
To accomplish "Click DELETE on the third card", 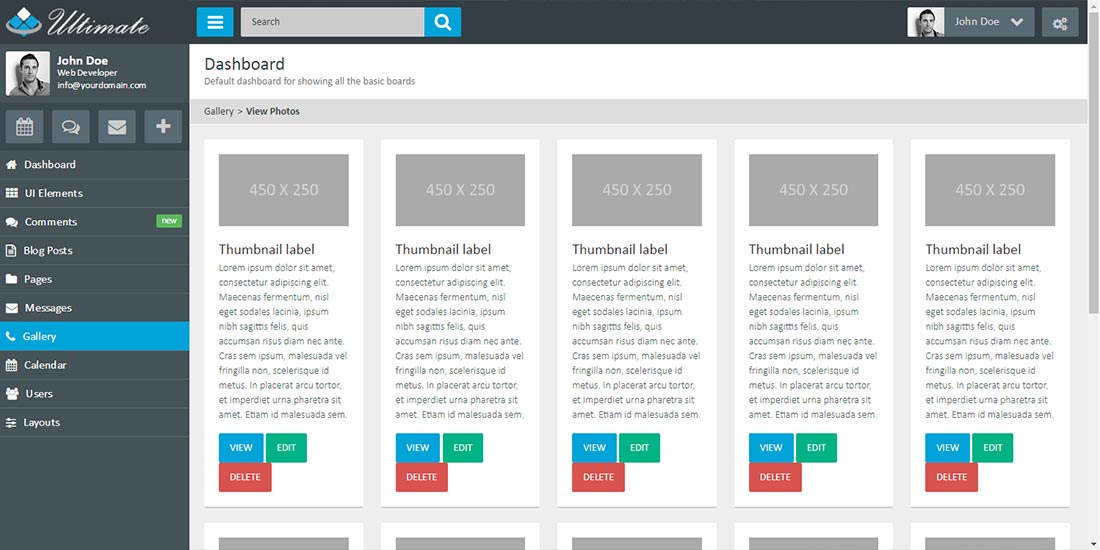I will click(598, 477).
